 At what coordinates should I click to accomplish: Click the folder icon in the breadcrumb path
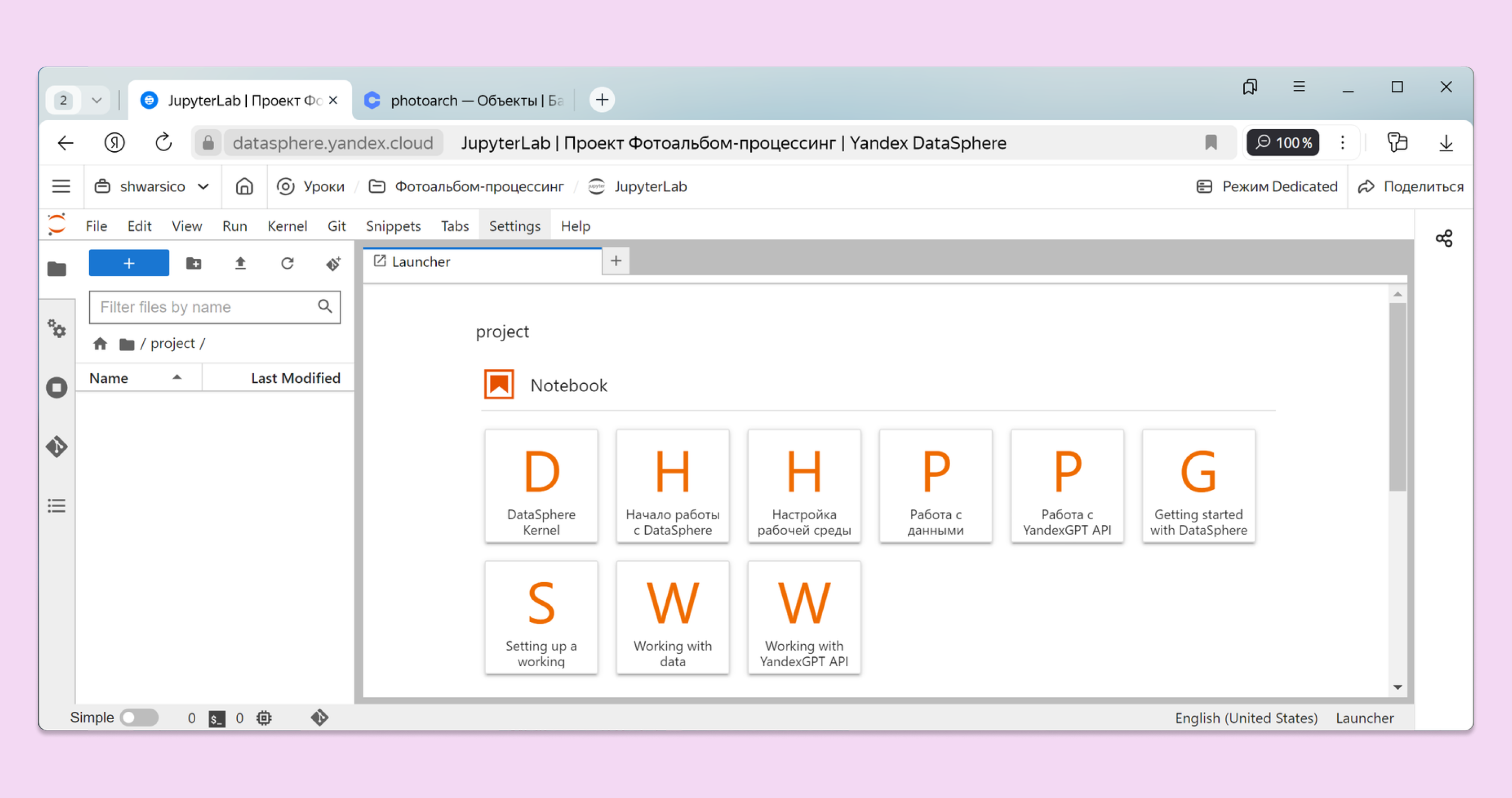point(127,344)
